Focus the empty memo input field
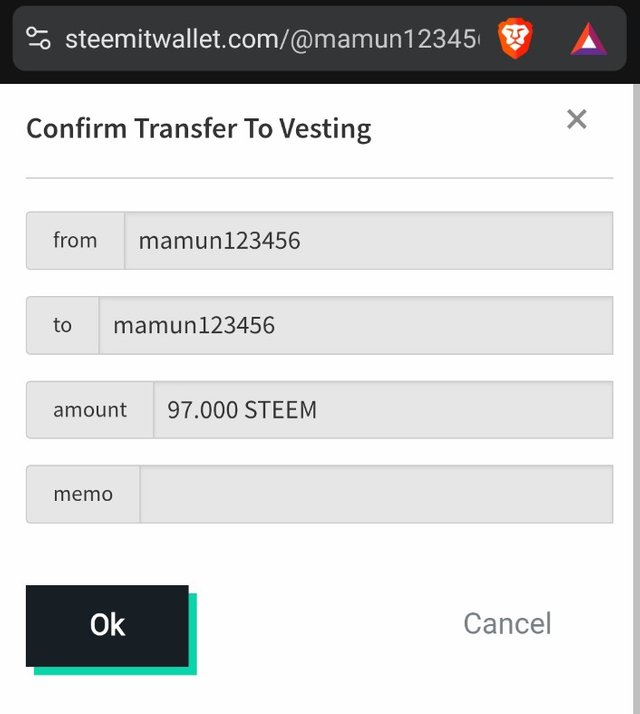The height and width of the screenshot is (714, 640). pos(376,494)
